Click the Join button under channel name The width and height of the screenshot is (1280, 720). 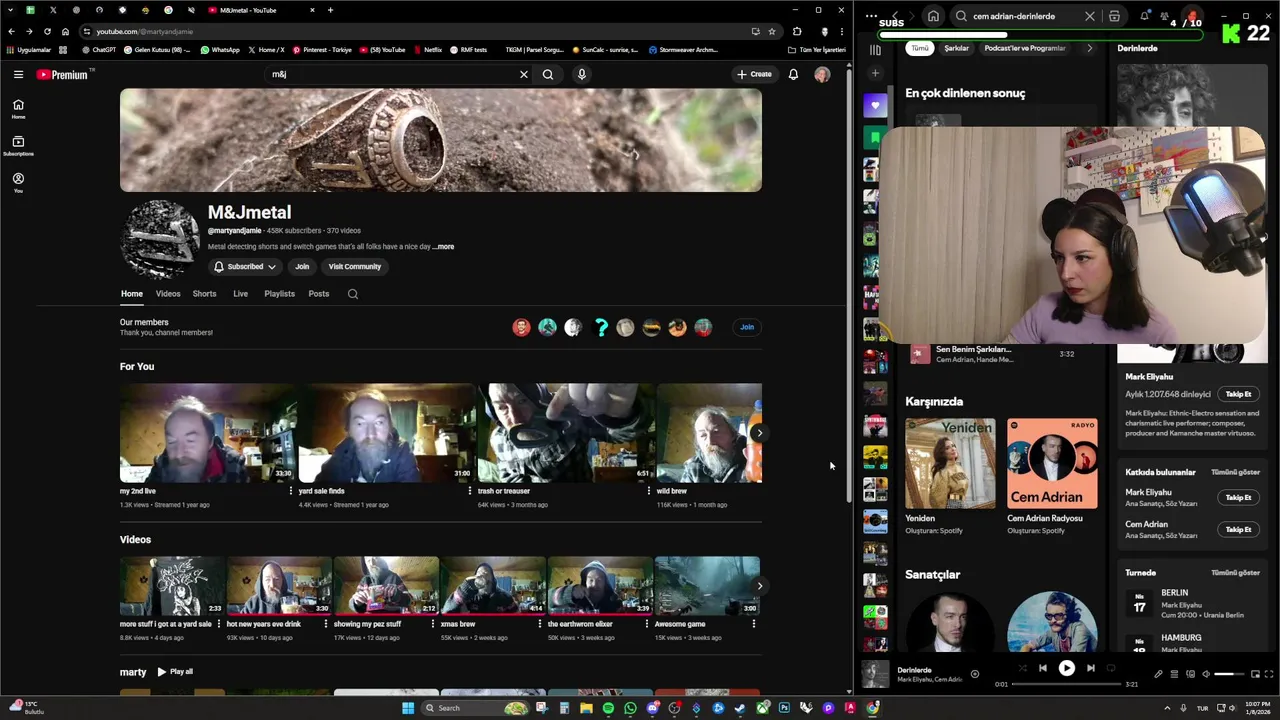(x=302, y=267)
